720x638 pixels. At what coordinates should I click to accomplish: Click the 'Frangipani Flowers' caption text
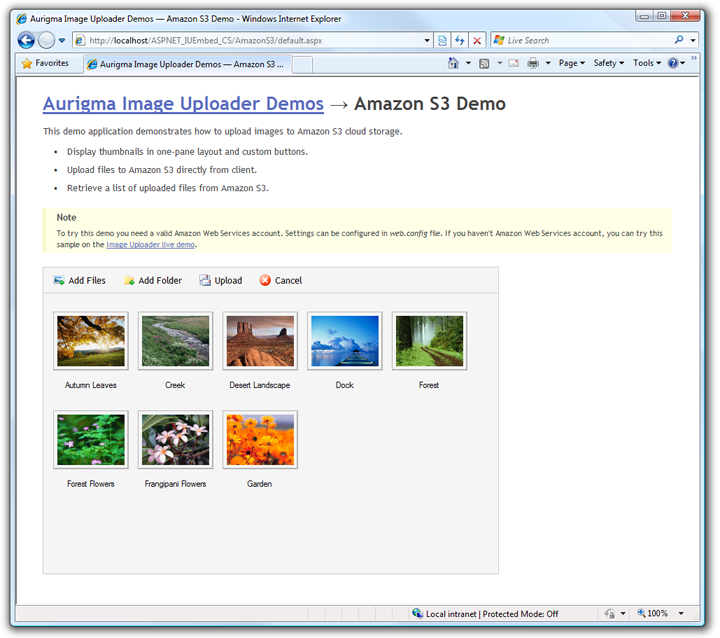(x=175, y=484)
